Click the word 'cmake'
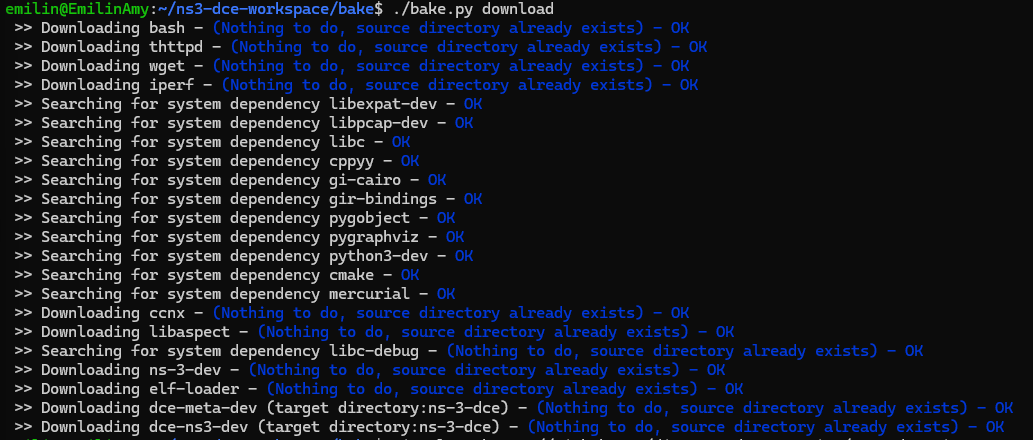 pos(351,275)
